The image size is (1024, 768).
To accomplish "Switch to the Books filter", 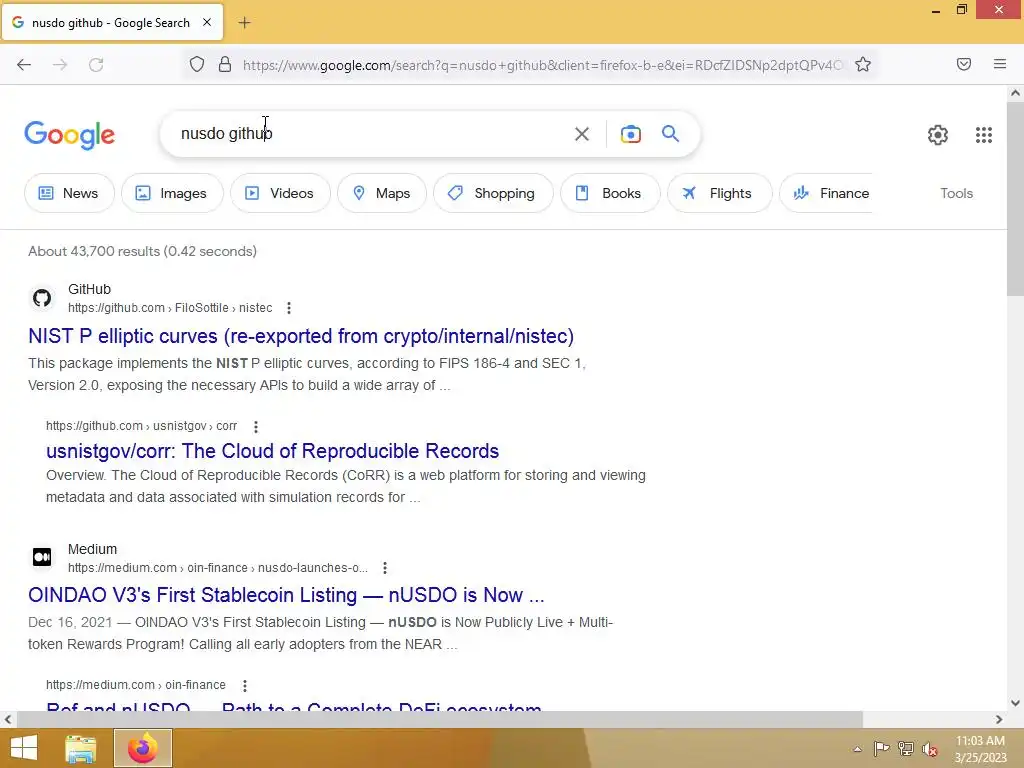I will (x=610, y=193).
